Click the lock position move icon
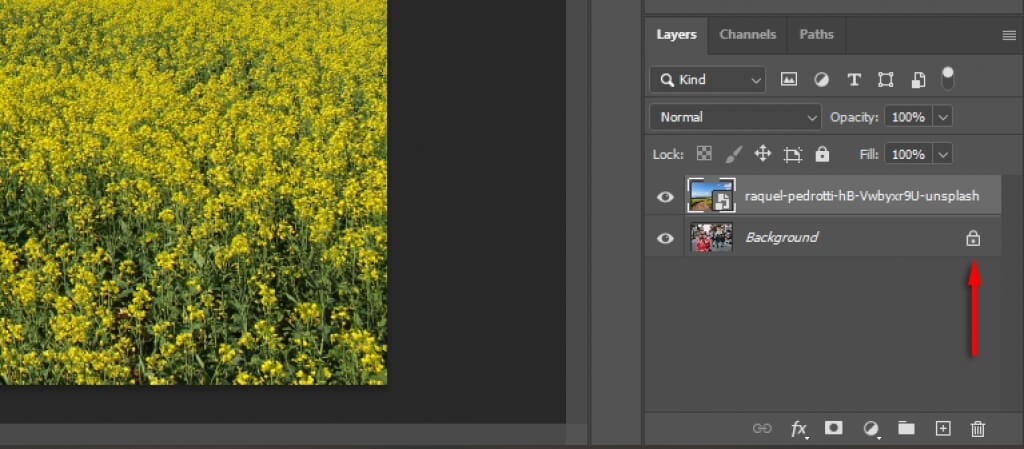Viewport: 1024px width, 449px height. pyautogui.click(x=762, y=154)
